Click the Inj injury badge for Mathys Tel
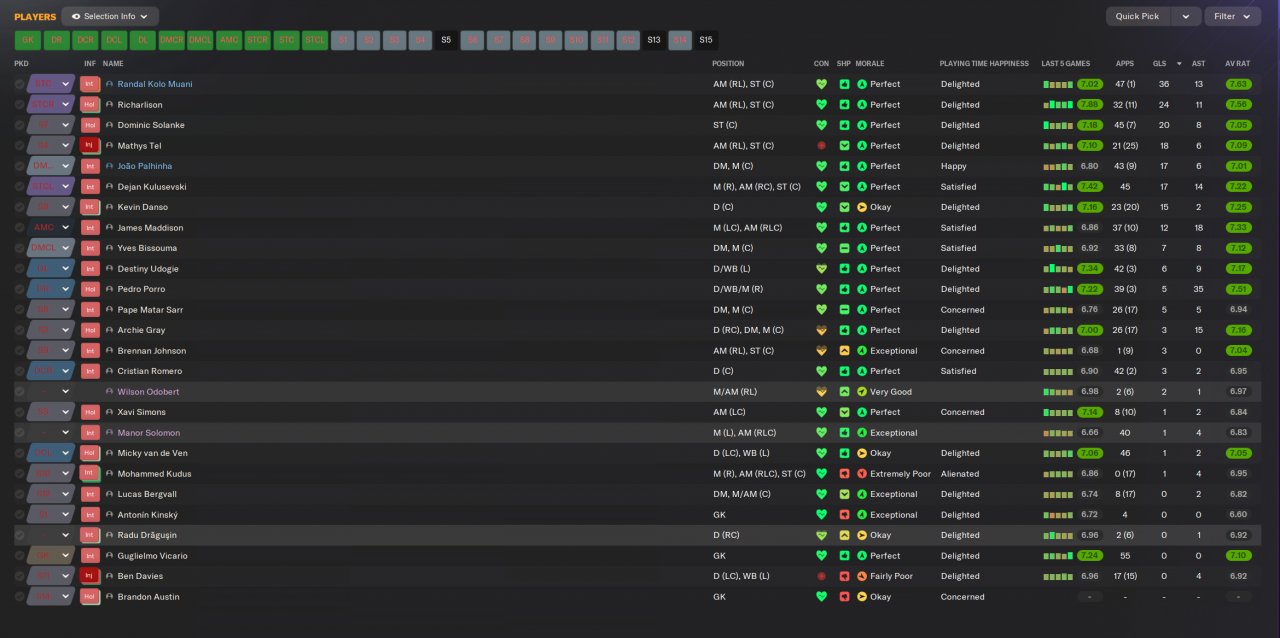 coord(90,146)
